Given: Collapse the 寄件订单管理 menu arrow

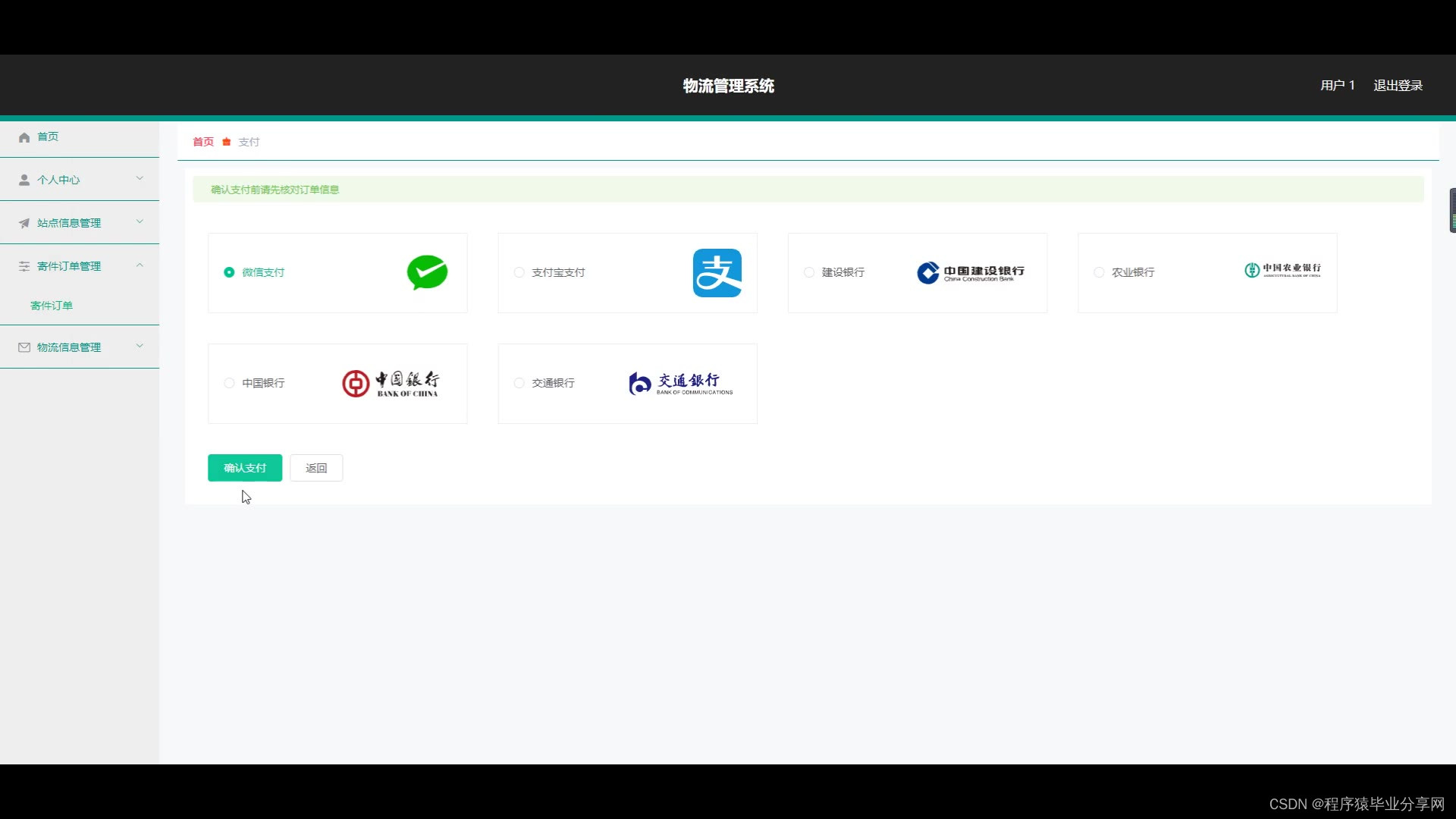Looking at the screenshot, I should click(140, 265).
